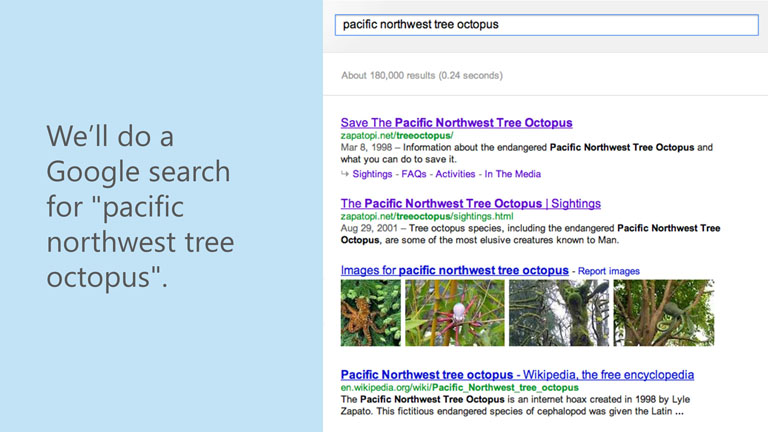Click the search box containing "pacific northwest tree octopus"
Screen dimensions: 768x432
(546, 24)
